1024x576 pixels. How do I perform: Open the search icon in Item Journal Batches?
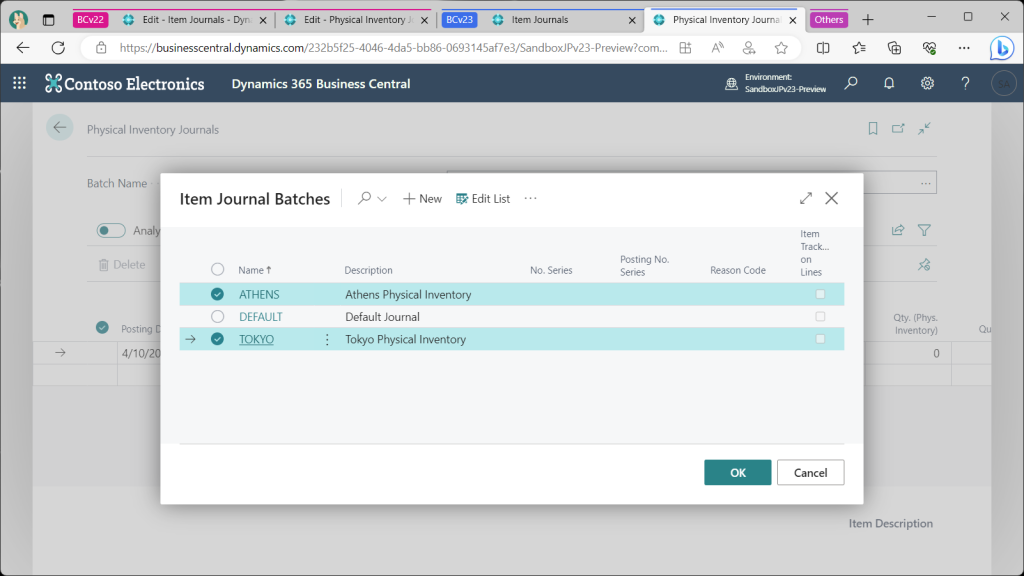click(364, 198)
